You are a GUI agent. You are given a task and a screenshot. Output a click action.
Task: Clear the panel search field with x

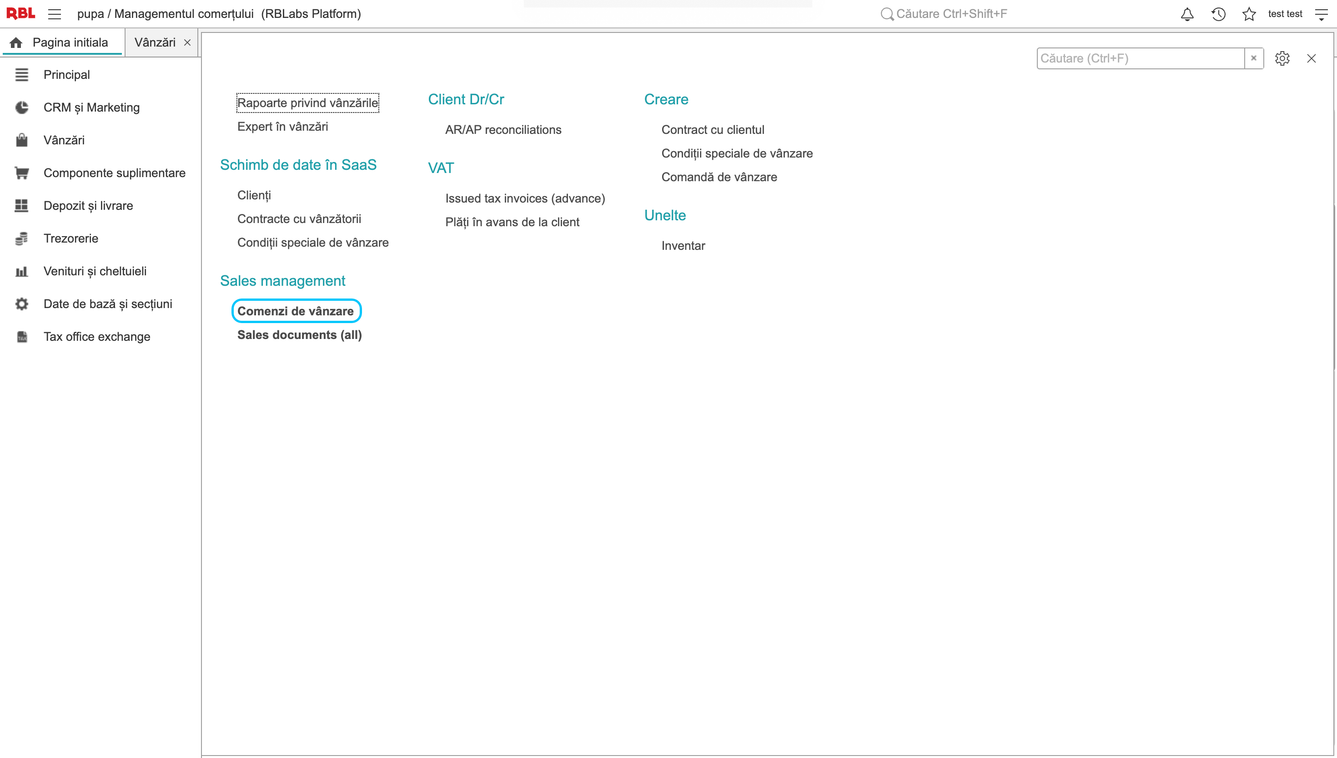(x=1253, y=59)
